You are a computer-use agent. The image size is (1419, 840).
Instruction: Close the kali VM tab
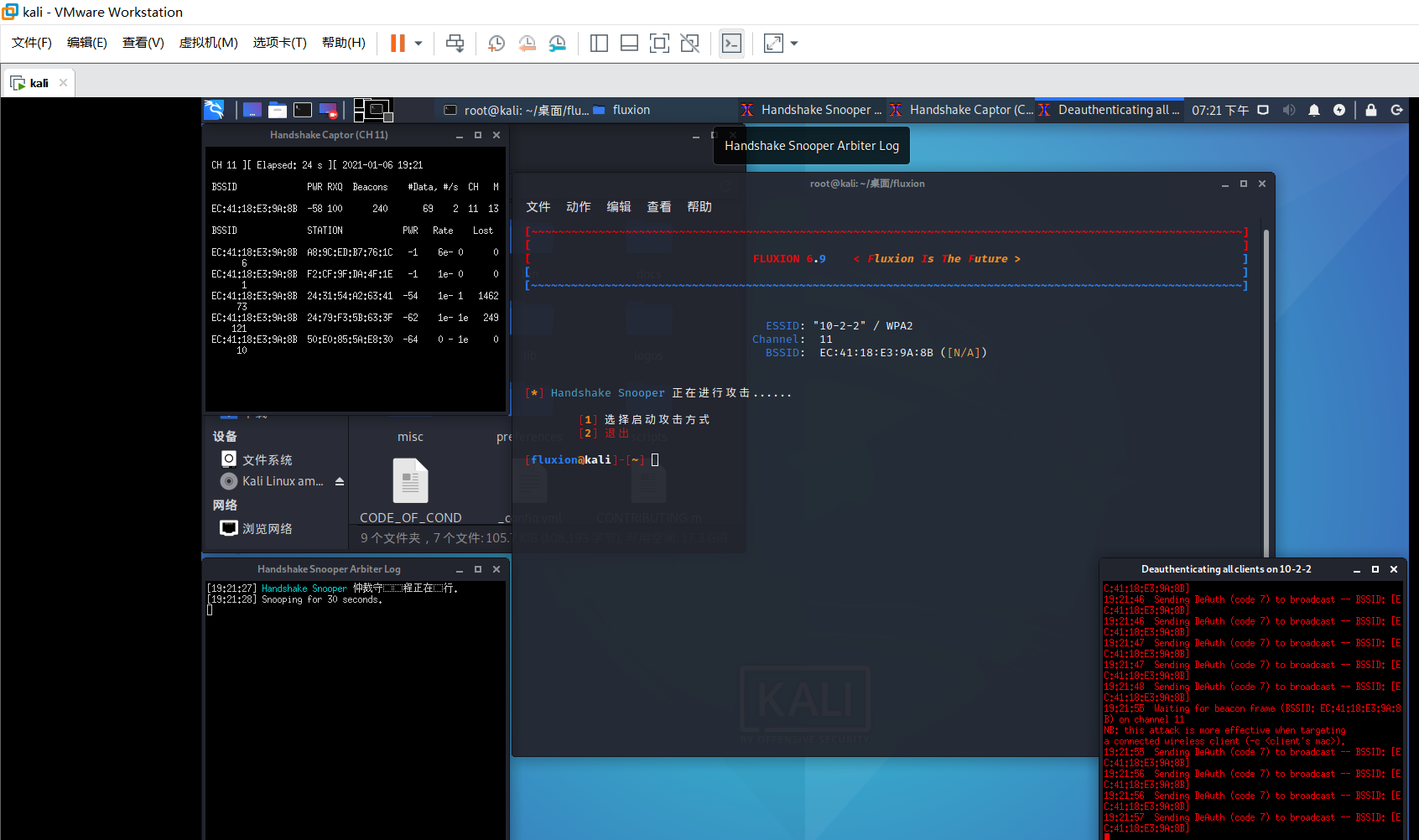[63, 83]
